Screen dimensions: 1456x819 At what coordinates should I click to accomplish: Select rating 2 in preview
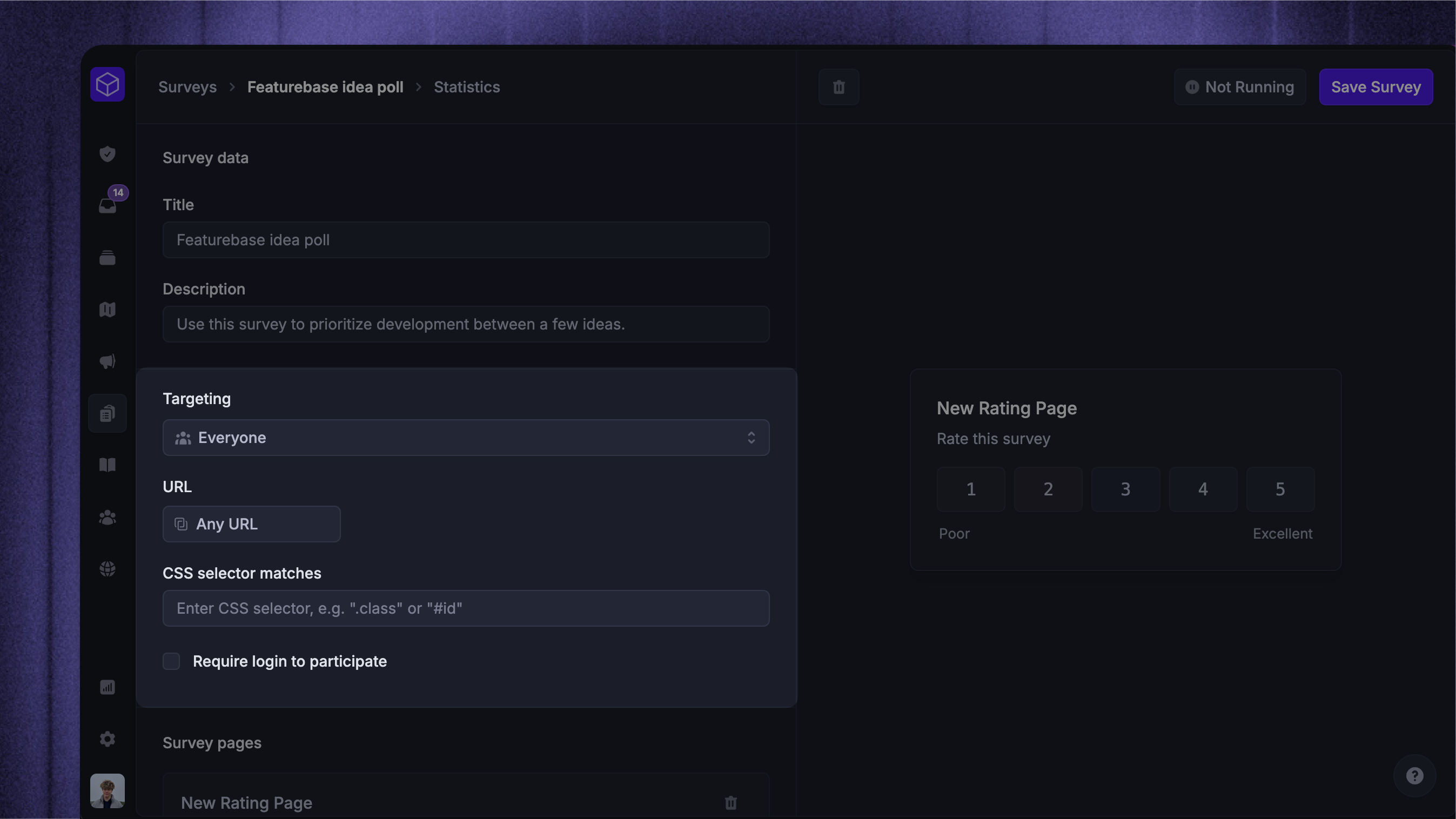click(x=1049, y=489)
